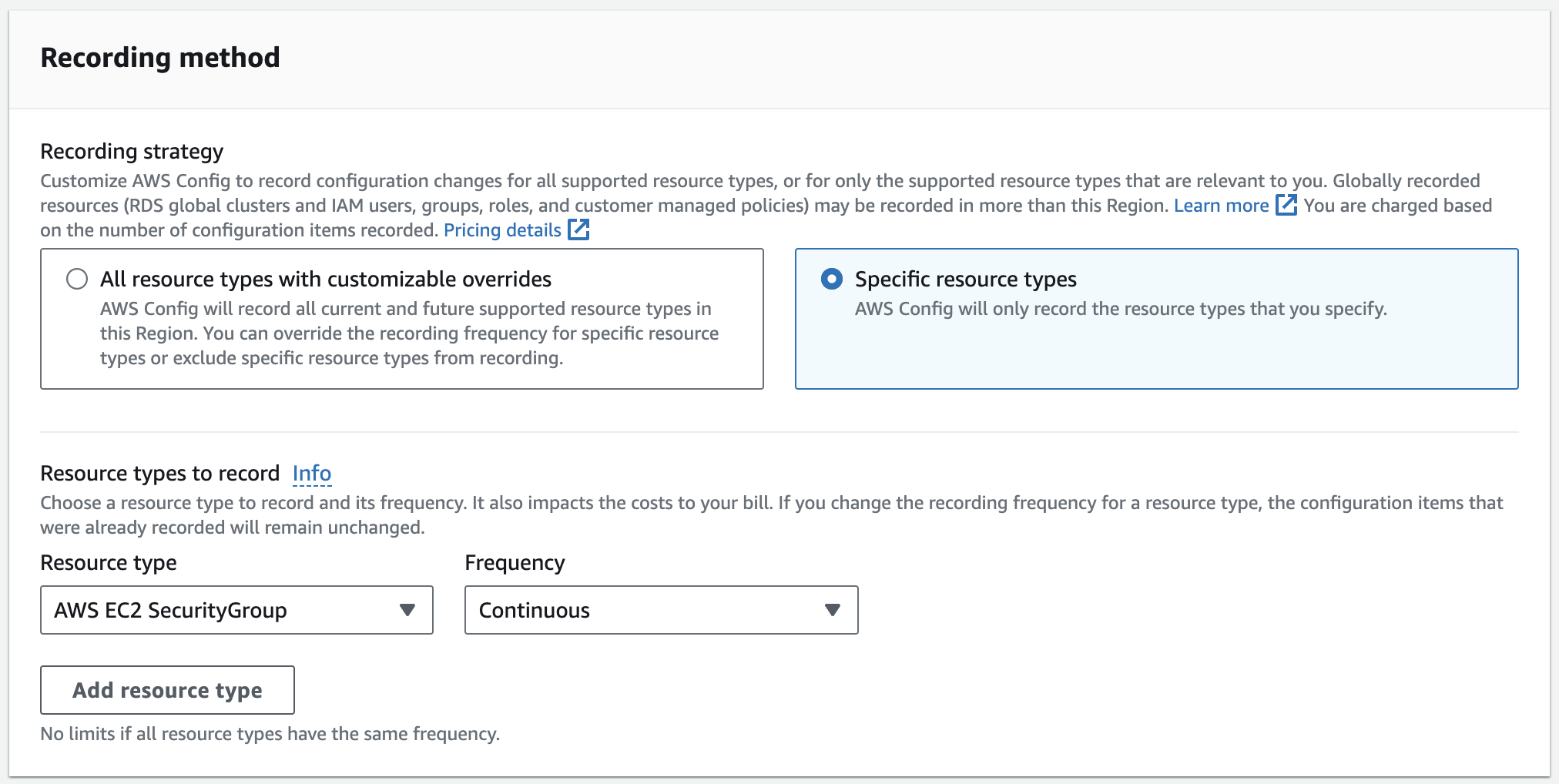
Task: Click "All resource types with customizable overrides" title text
Action: 326,279
